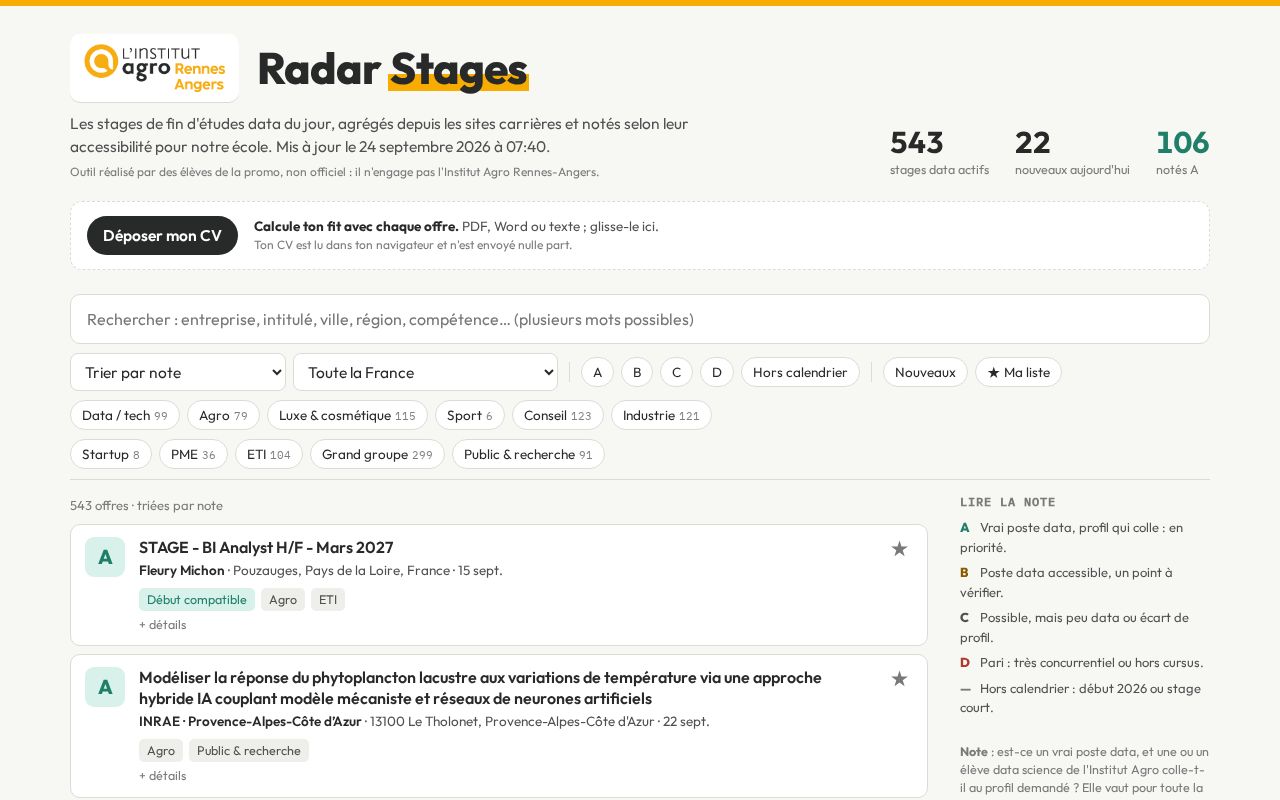Image resolution: width=1280 pixels, height=800 pixels.
Task: Filter by Sport sector
Action: (470, 415)
